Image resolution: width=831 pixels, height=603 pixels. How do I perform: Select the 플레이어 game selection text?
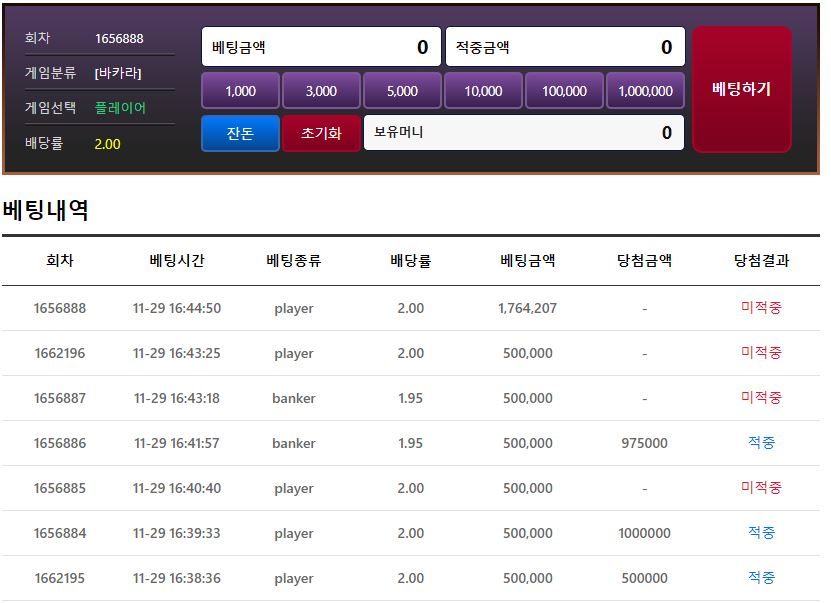click(x=120, y=108)
